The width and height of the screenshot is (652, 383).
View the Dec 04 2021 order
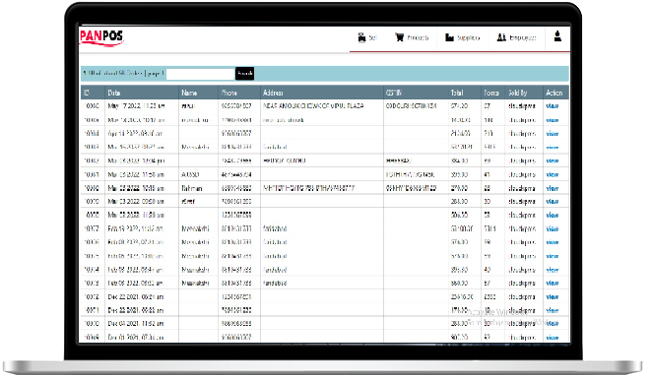[x=552, y=323]
